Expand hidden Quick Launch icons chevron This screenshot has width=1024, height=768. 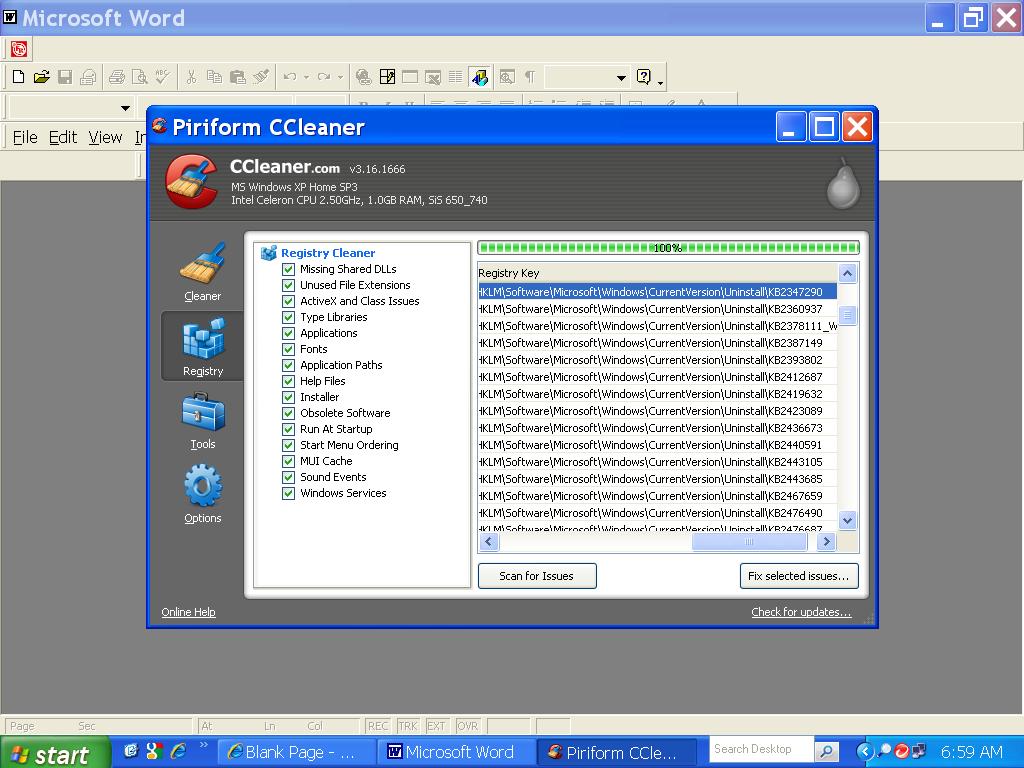tap(204, 744)
